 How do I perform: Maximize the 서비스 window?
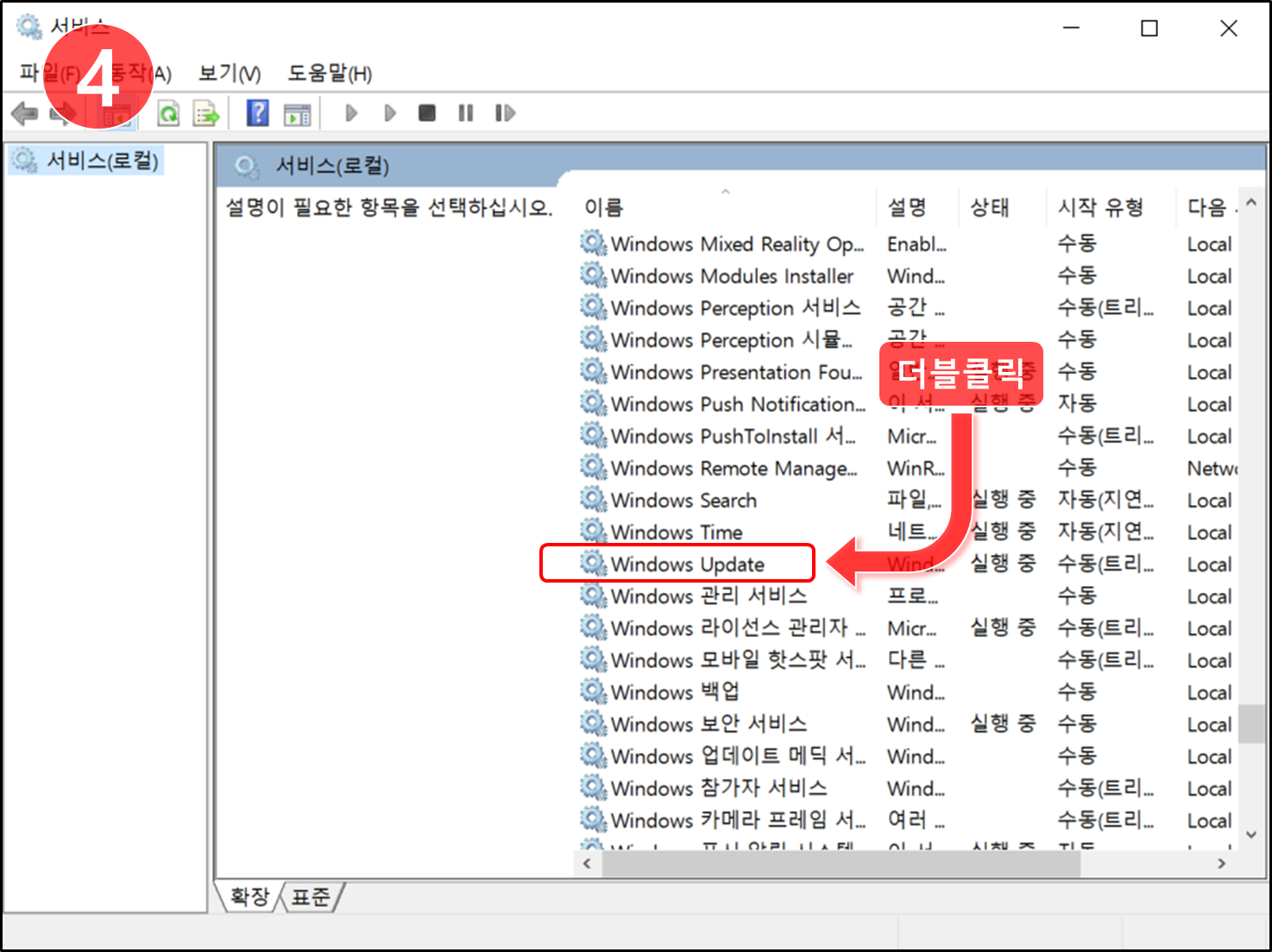coord(1149,28)
